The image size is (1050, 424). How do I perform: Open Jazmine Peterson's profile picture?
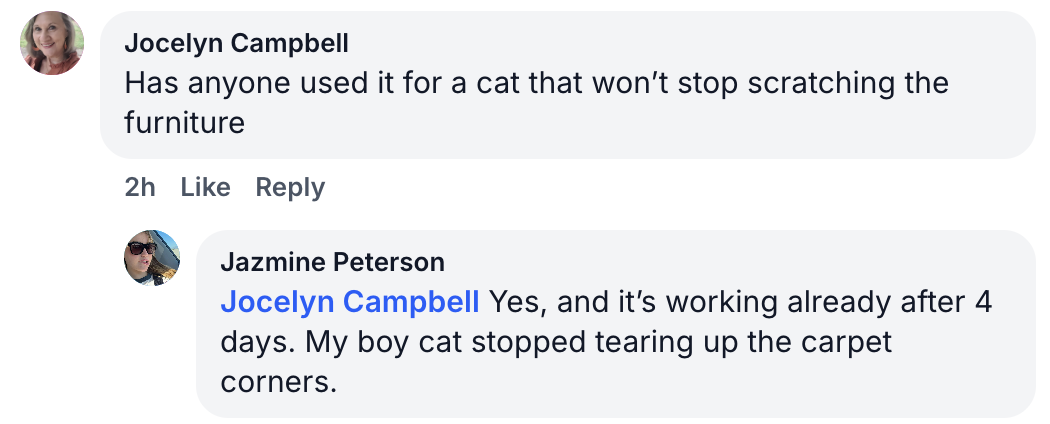click(152, 257)
